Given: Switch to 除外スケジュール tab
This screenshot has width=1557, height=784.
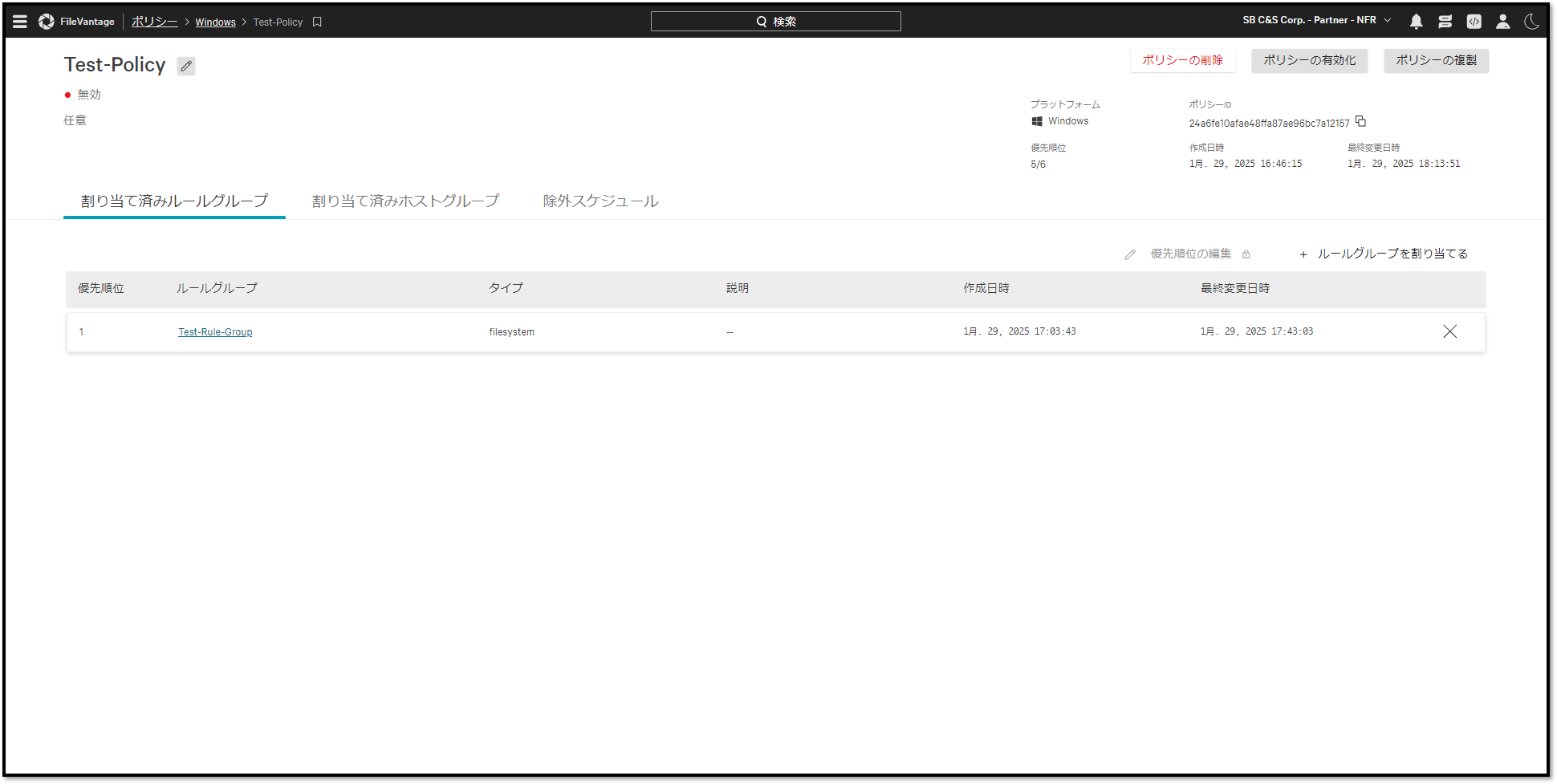Looking at the screenshot, I should pos(600,201).
